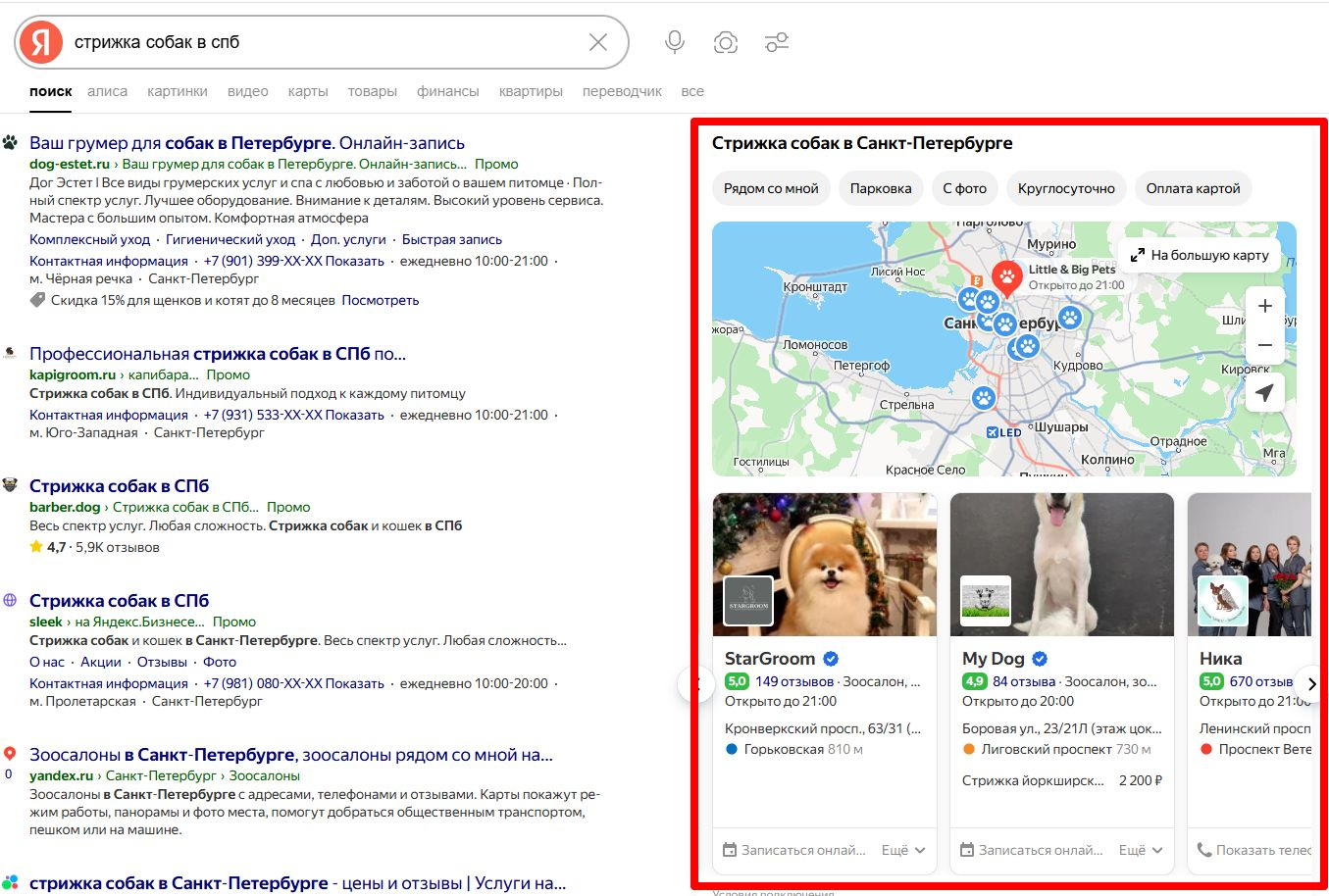Toggle the "Рядом со мной" filter chip
The height and width of the screenshot is (896, 1329).
click(771, 188)
